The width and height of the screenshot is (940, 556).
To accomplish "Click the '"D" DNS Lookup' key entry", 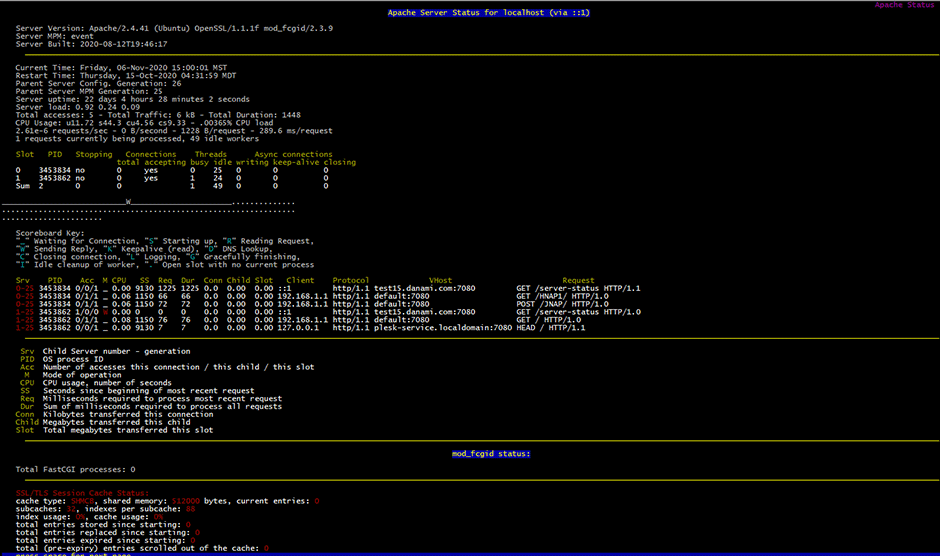I will (x=238, y=249).
